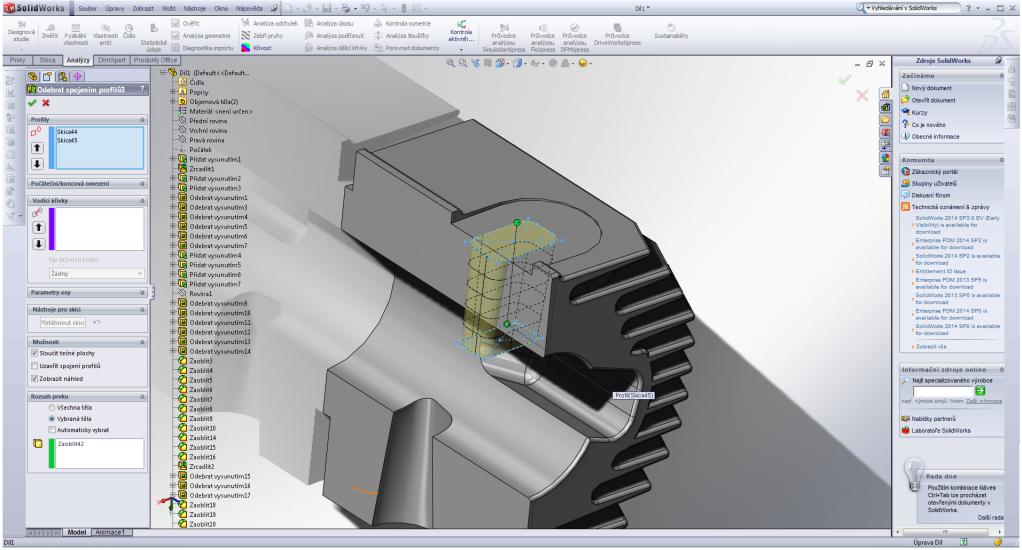Viewport: 1022px width, 550px height.
Task: Enable Automaticky vybrat checkbox
Action: (x=52, y=430)
